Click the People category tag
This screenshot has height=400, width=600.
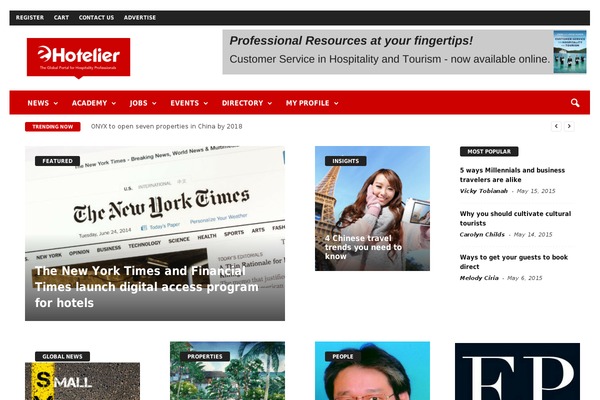(x=342, y=356)
